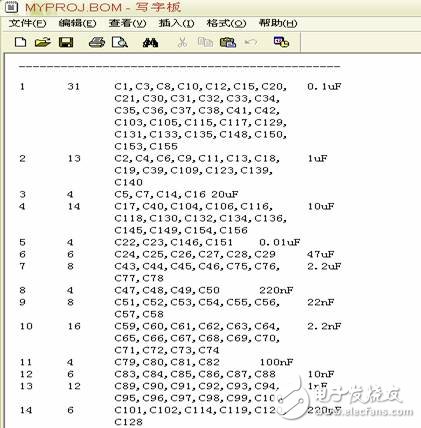Open the 插入(I) menu
This screenshot has width=421, height=428.
176,23
